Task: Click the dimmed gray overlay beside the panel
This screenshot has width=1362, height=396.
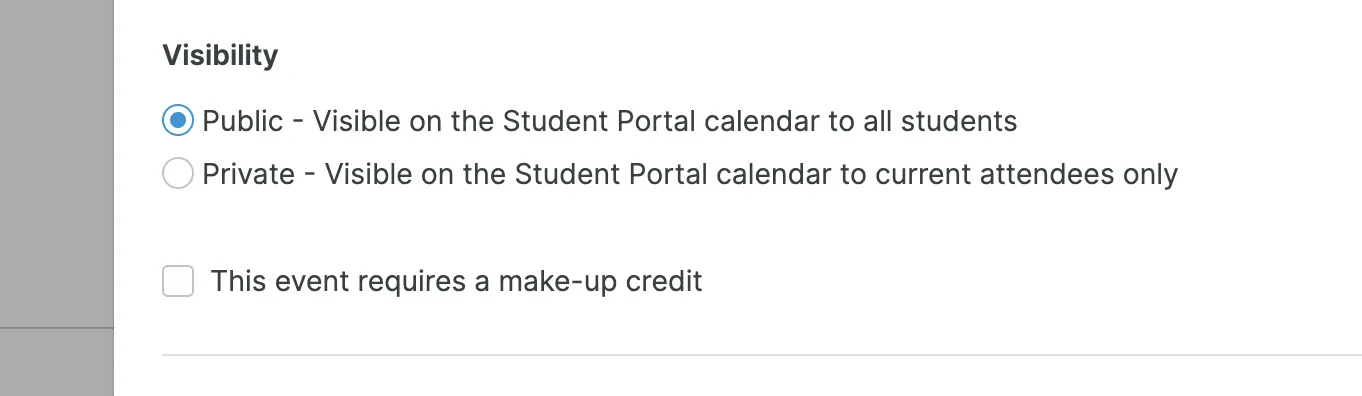Action: coord(57,160)
